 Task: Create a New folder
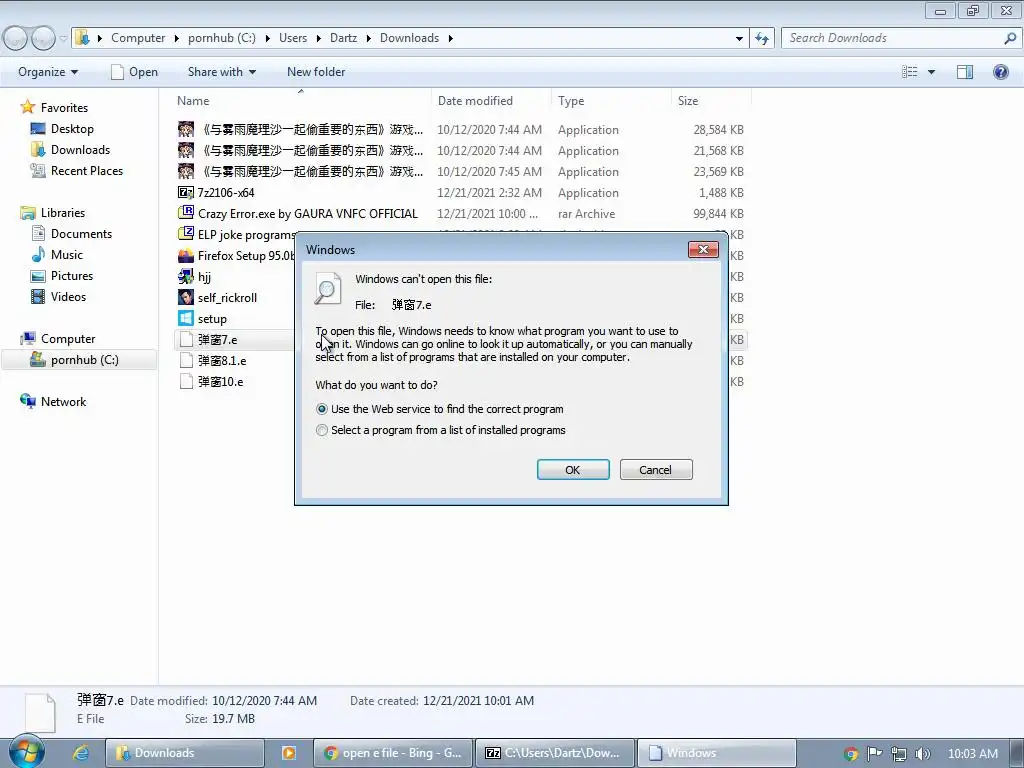[316, 72]
